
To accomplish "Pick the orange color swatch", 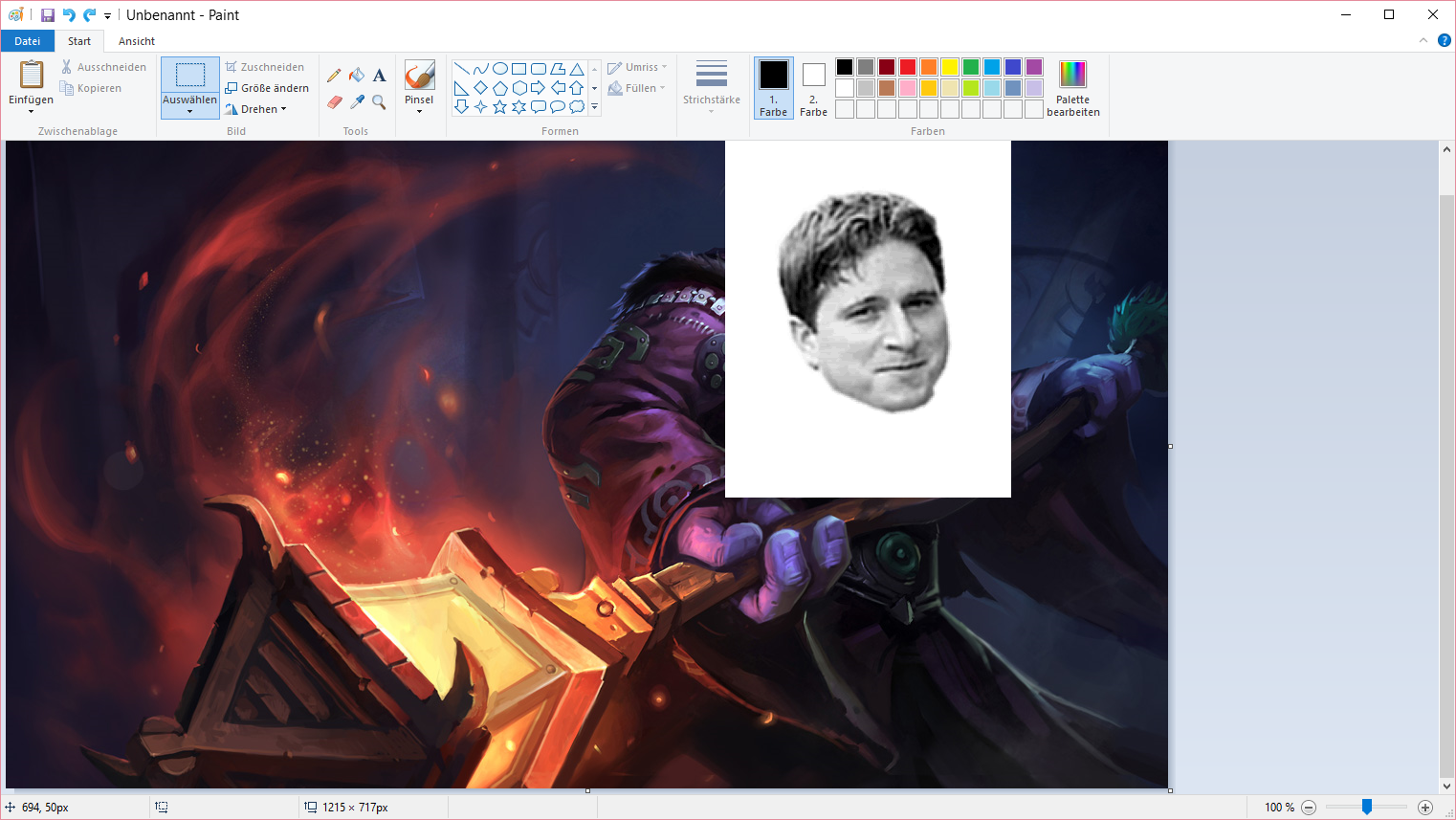I will [x=929, y=67].
